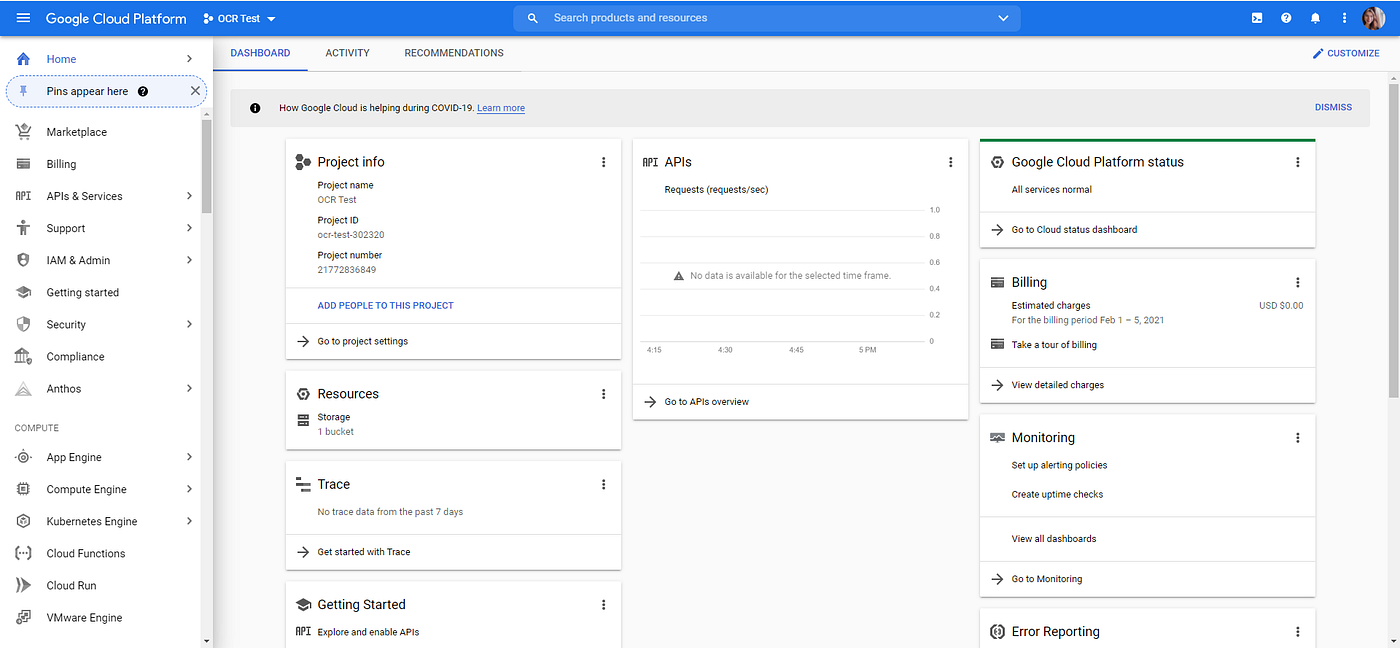Switch to the ACTIVITY tab

(347, 52)
